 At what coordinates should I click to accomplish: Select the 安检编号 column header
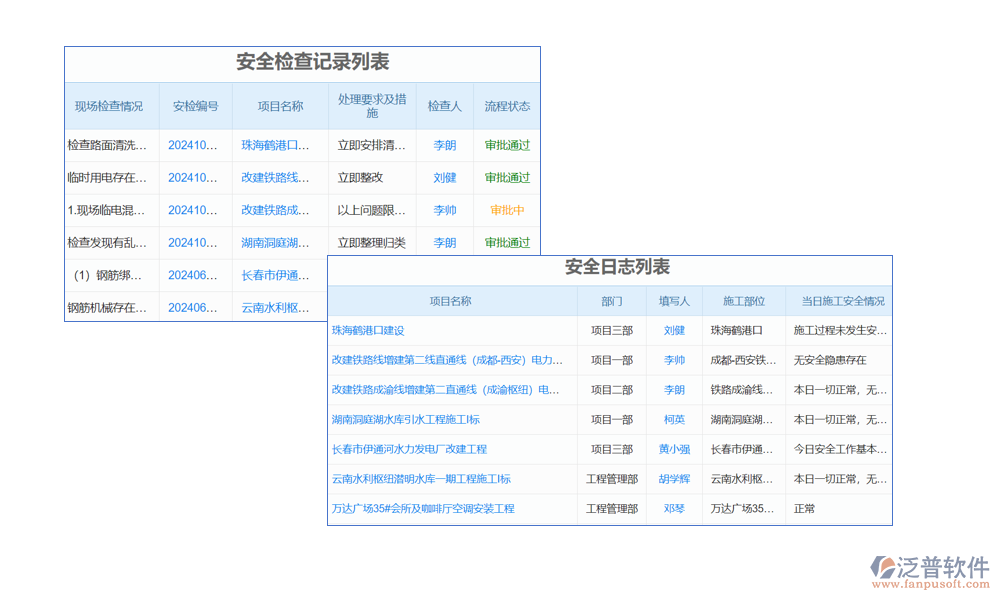tap(195, 106)
